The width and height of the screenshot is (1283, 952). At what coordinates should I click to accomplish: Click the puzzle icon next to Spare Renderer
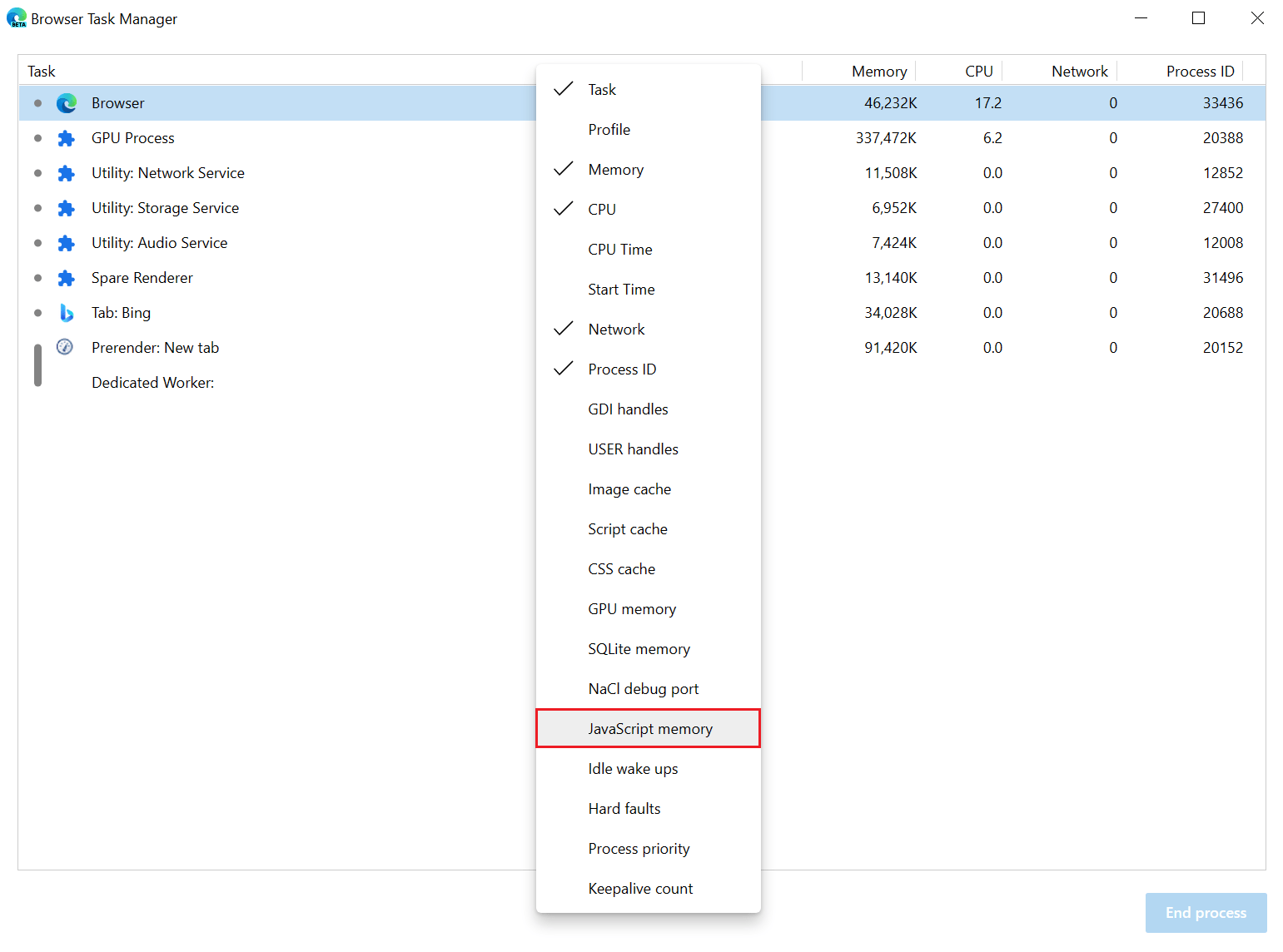click(x=66, y=278)
